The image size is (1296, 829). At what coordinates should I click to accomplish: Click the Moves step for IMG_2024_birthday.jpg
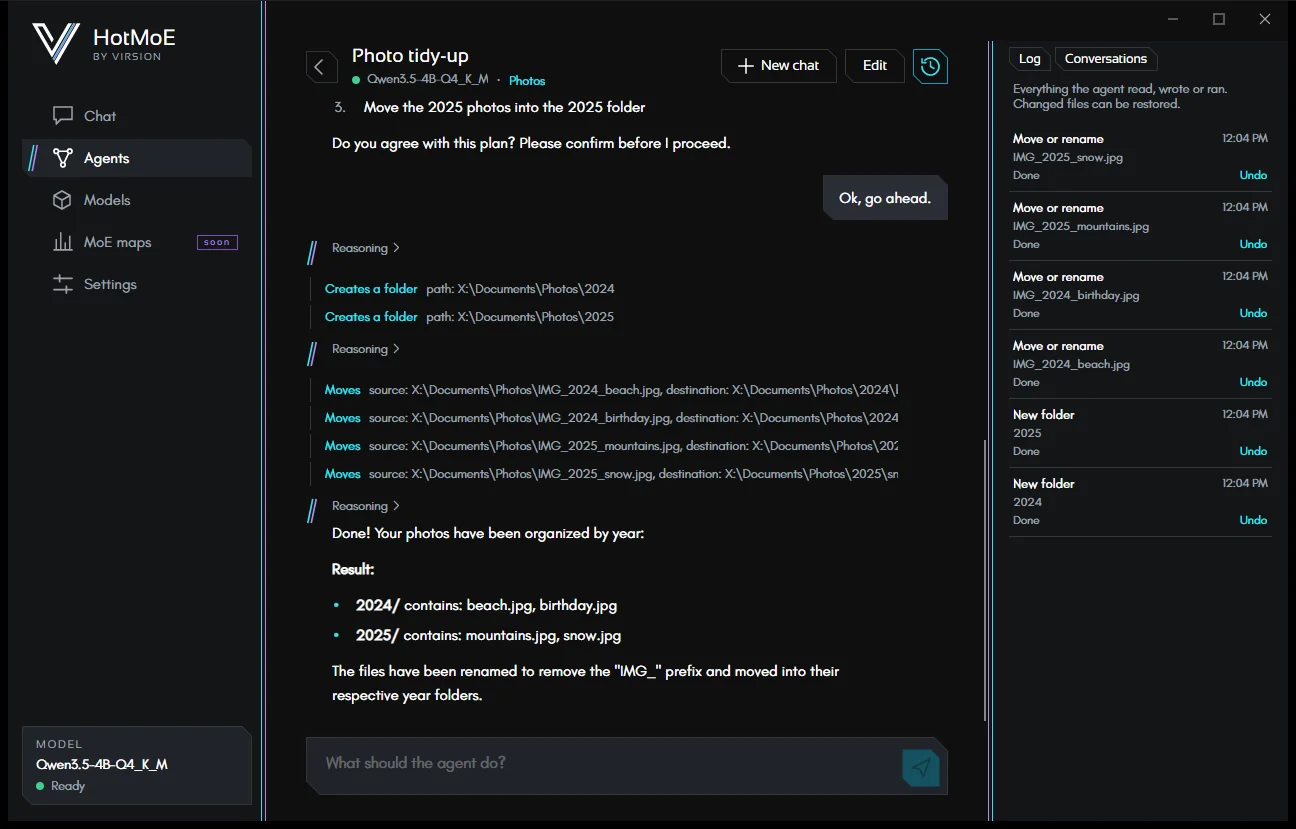(x=611, y=418)
